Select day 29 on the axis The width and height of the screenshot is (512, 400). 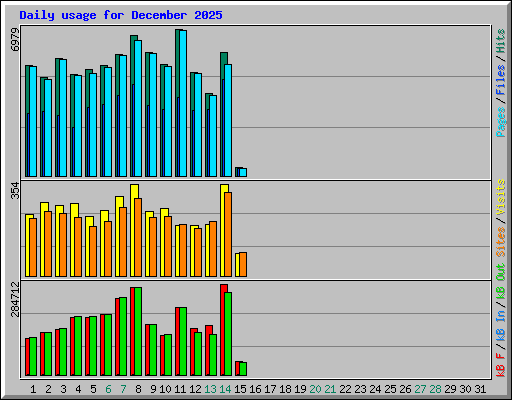(x=450, y=389)
